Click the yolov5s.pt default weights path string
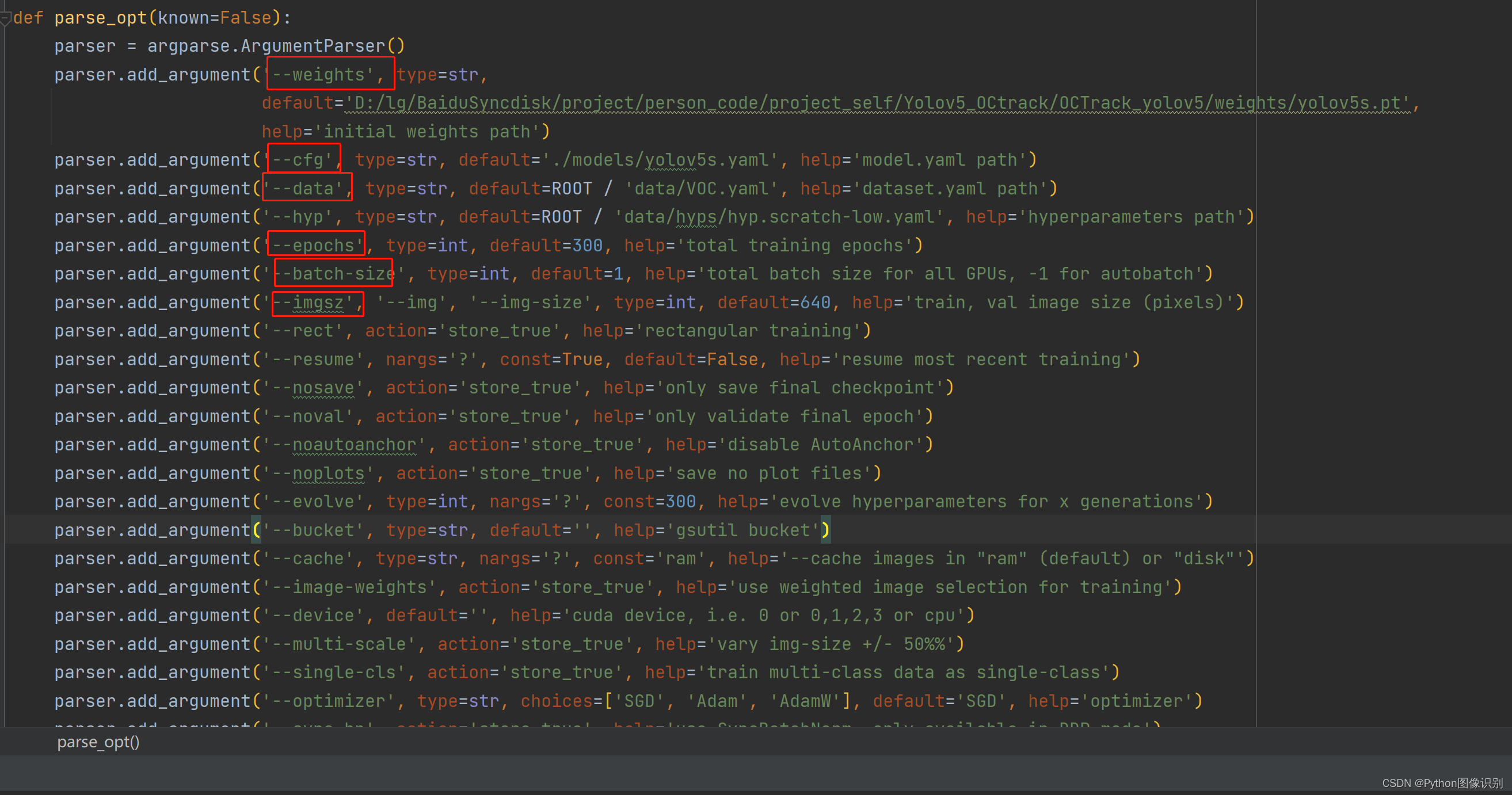1512x795 pixels. point(878,102)
